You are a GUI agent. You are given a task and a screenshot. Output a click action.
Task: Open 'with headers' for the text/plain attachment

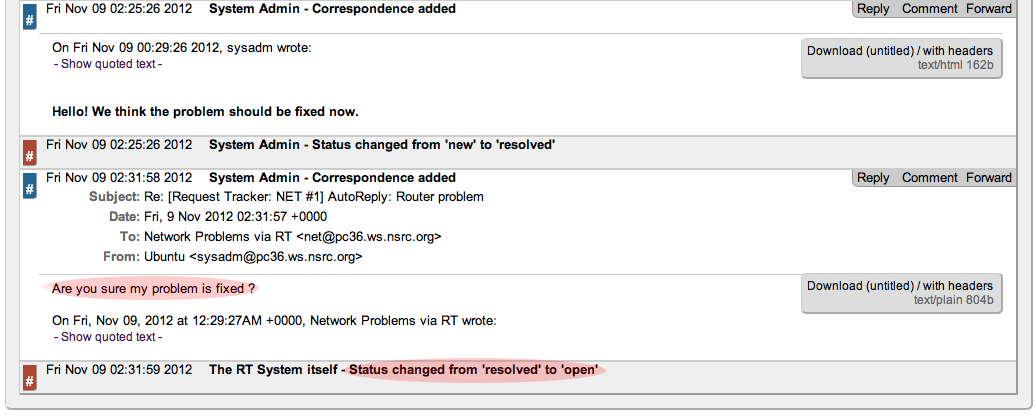click(x=958, y=286)
